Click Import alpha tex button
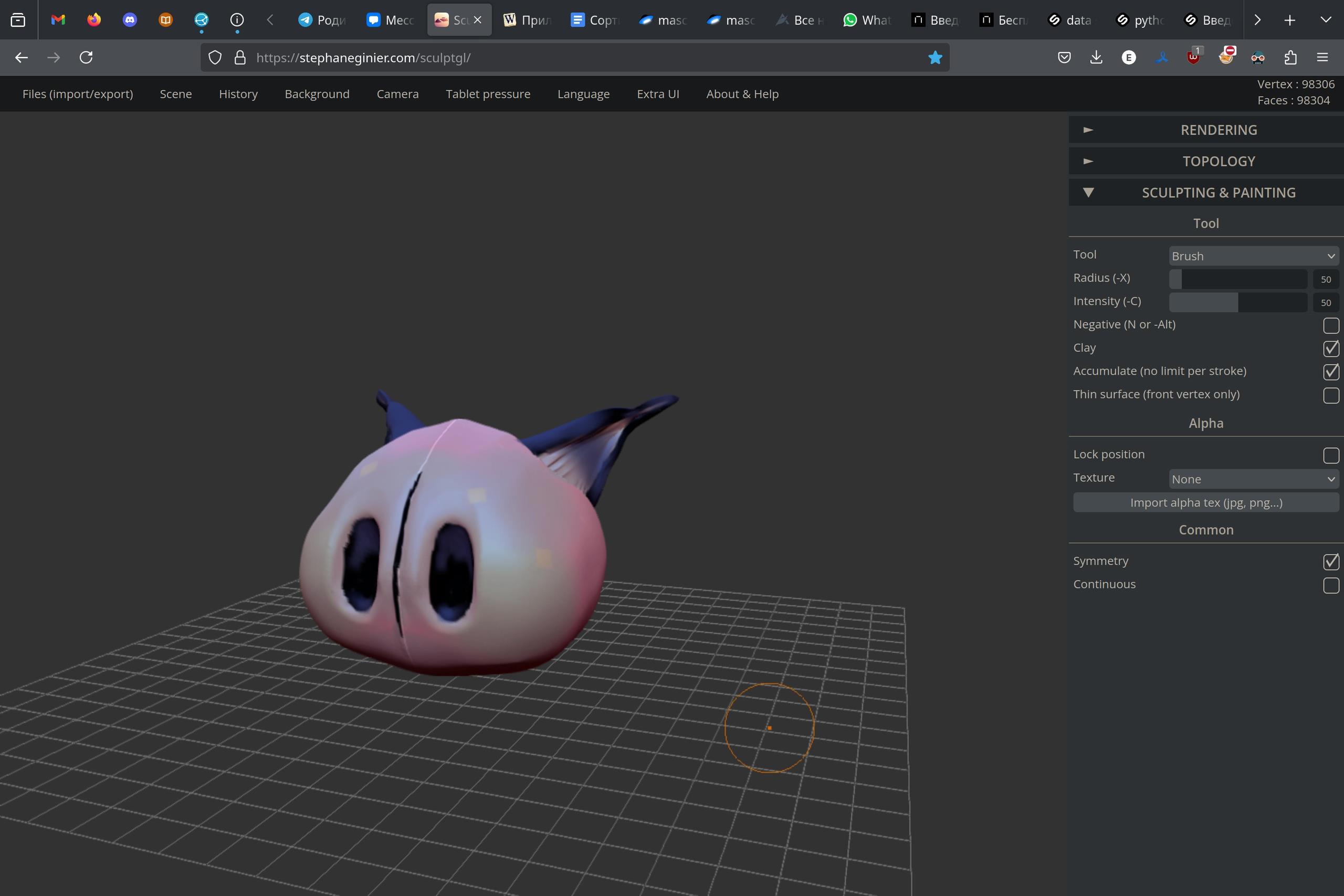Screen dimensions: 1344x896 (x=1206, y=503)
